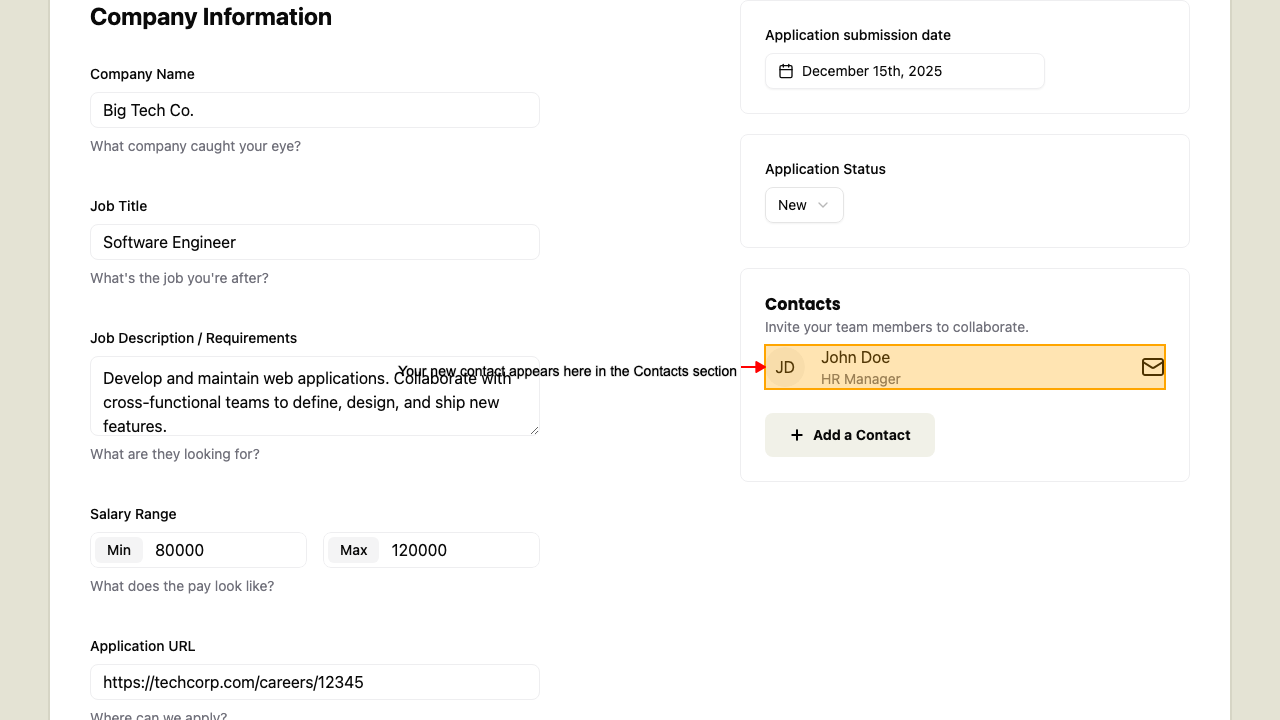This screenshot has height=720, width=1280.
Task: Click the envelope icon for John Doe
Action: 1152,367
